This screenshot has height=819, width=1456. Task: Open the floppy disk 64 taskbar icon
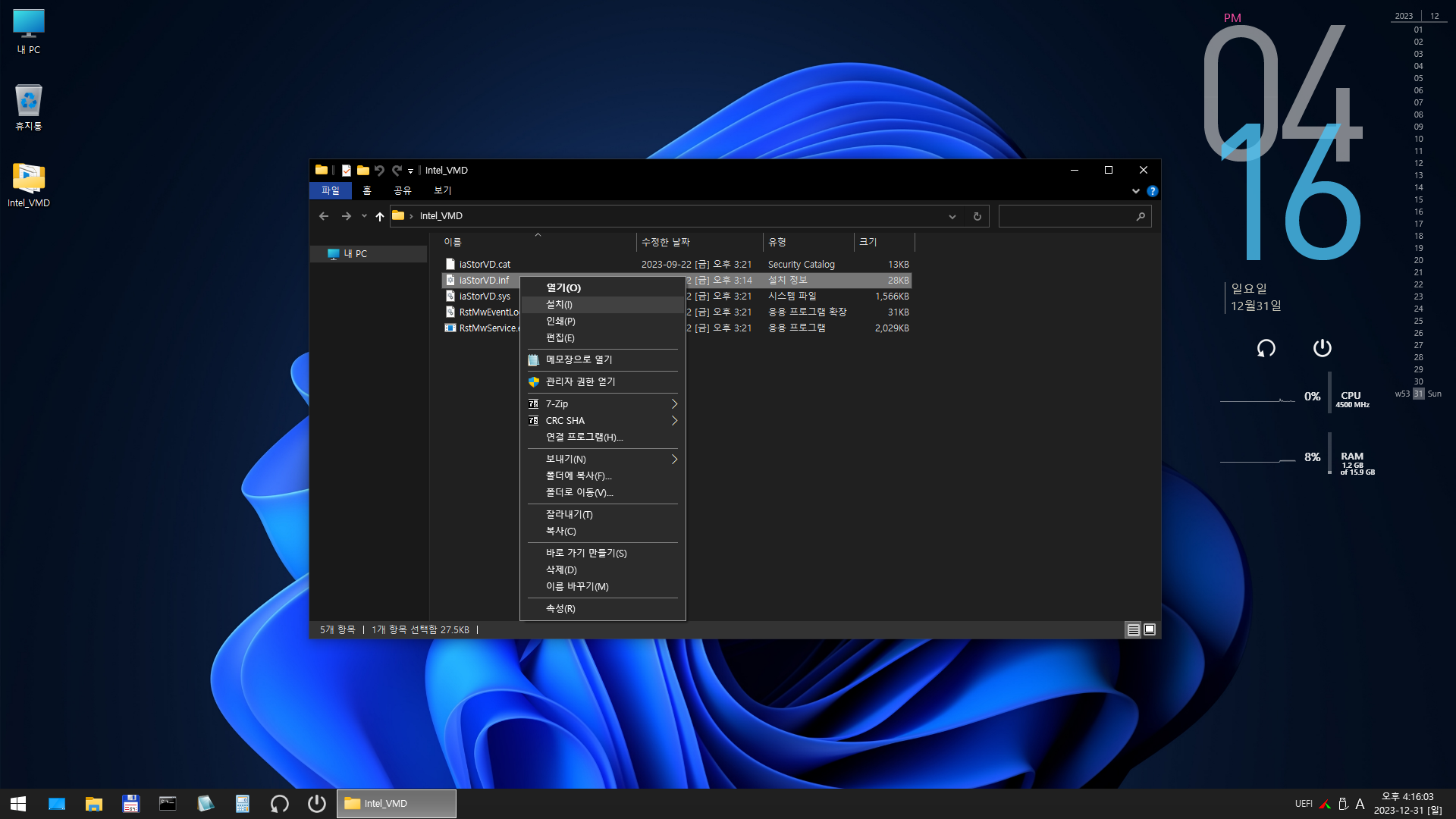point(131,804)
